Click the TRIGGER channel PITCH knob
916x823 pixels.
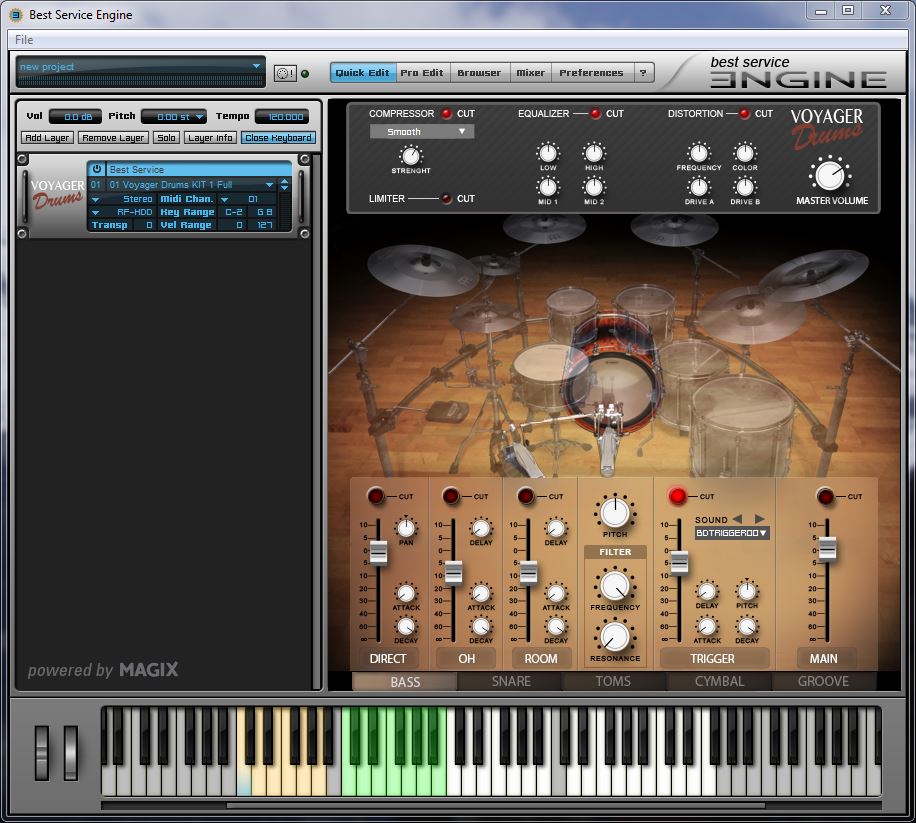click(x=747, y=591)
